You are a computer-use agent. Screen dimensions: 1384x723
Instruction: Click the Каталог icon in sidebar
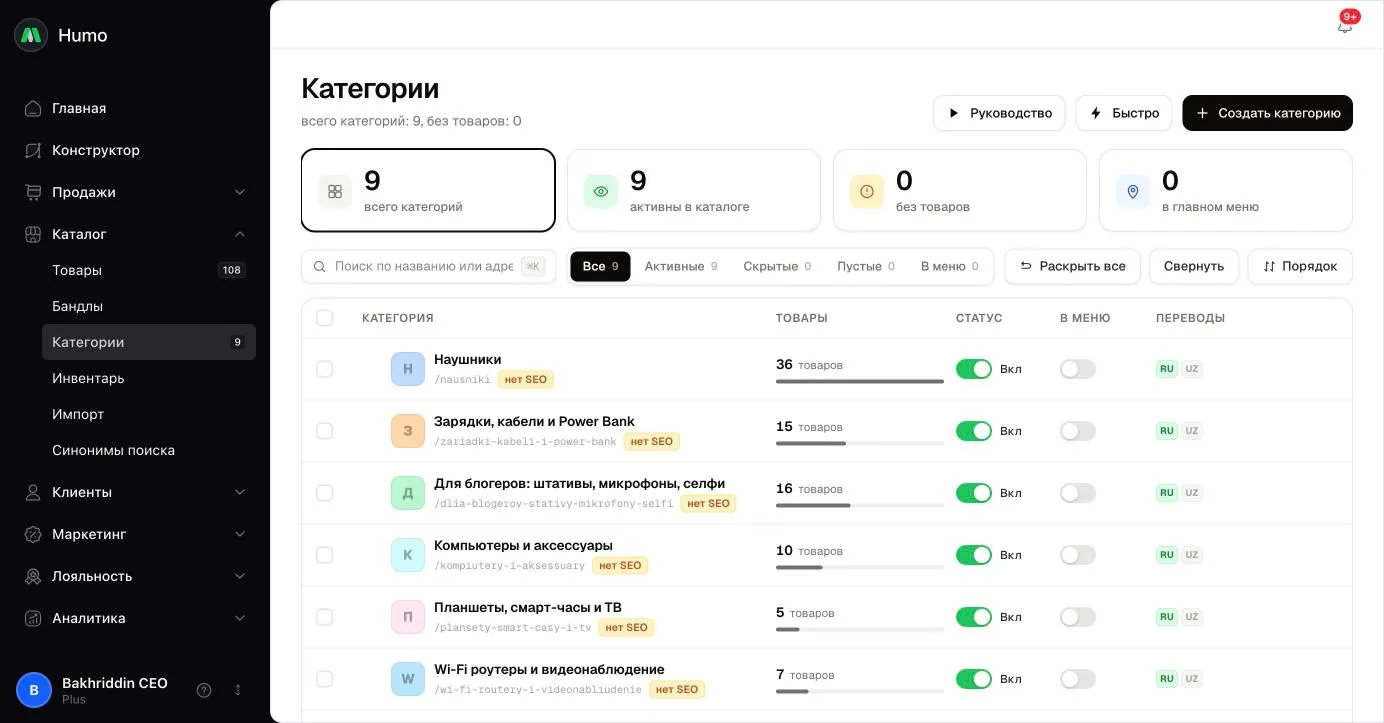(x=33, y=234)
